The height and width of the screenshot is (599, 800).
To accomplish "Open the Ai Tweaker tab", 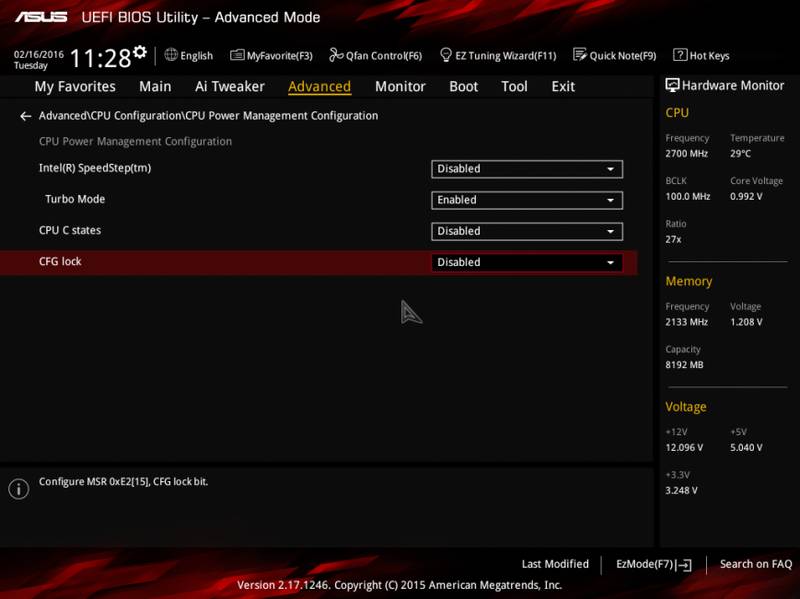I will pos(230,87).
